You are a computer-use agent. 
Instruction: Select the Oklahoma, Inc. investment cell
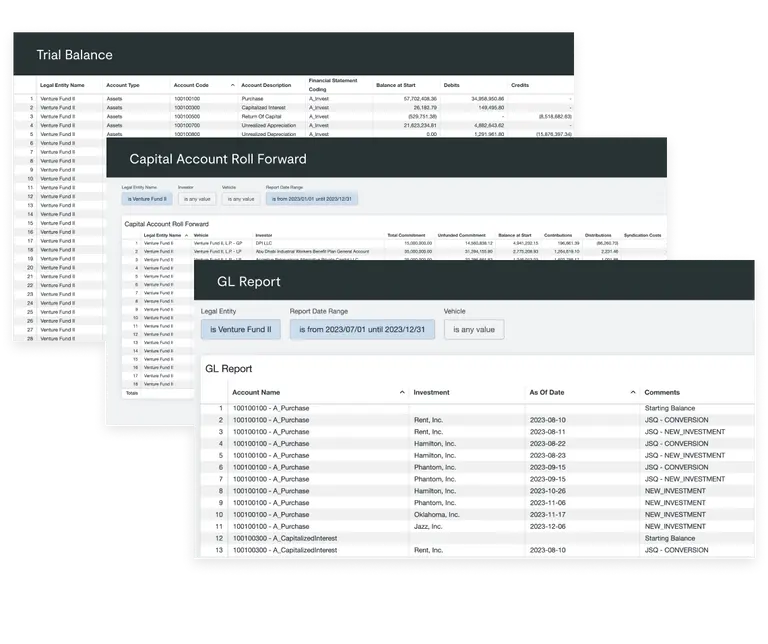437,514
